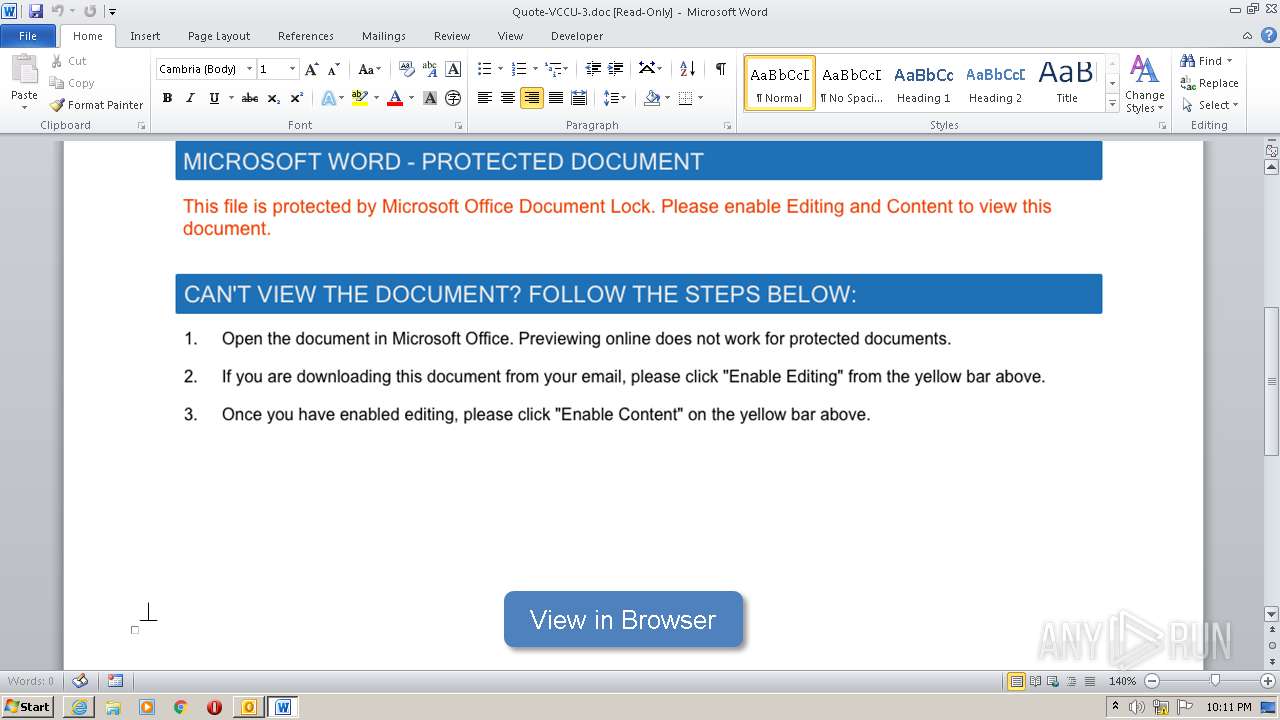This screenshot has width=1280, height=720.
Task: Open the font size dropdown
Action: 292,69
